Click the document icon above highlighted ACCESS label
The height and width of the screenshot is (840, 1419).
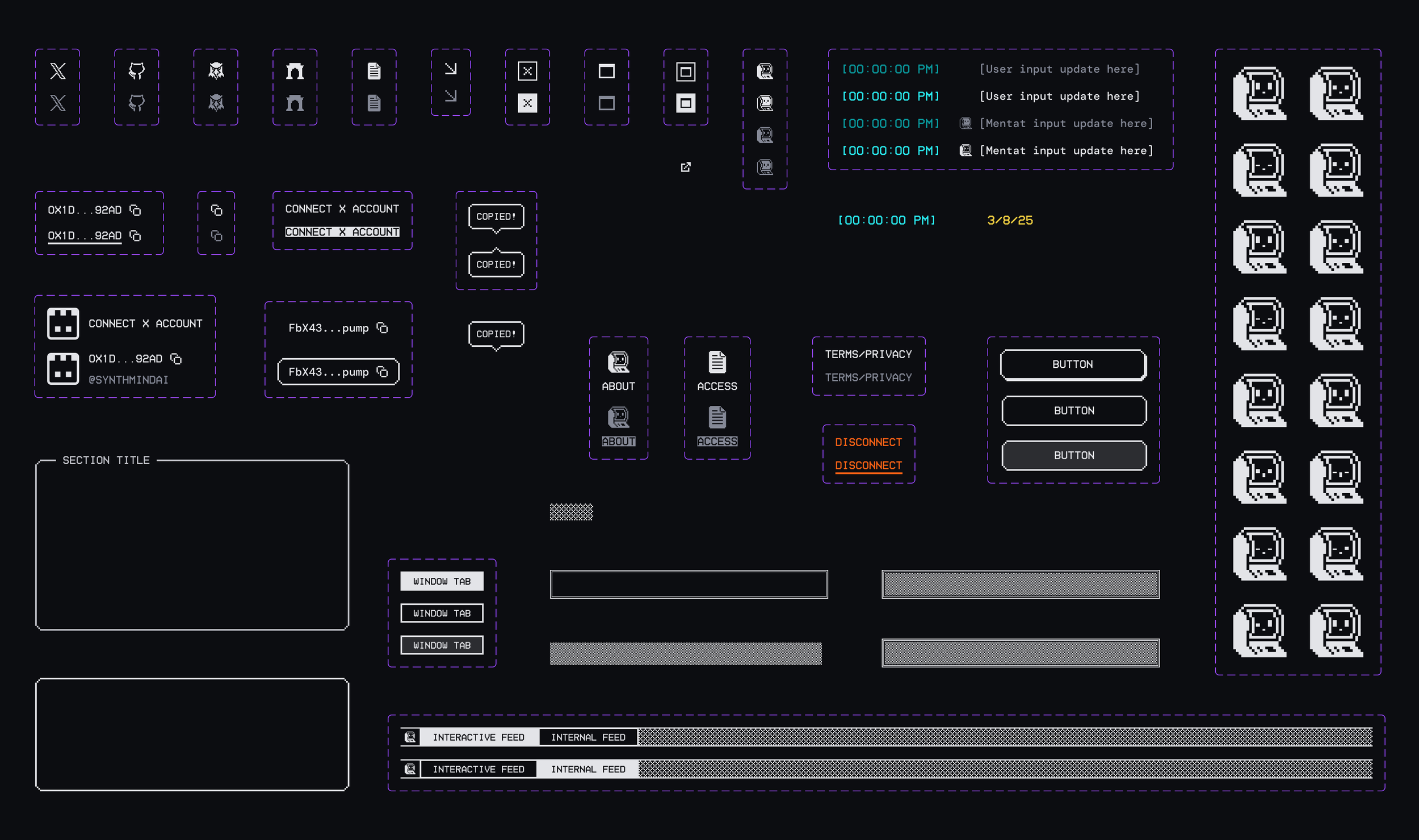[x=717, y=417]
